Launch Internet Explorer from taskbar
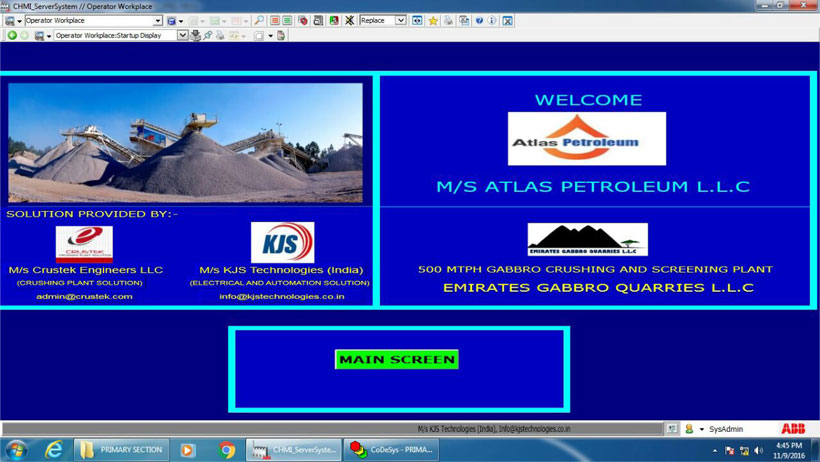Screen dimensions: 820x462 point(53,450)
